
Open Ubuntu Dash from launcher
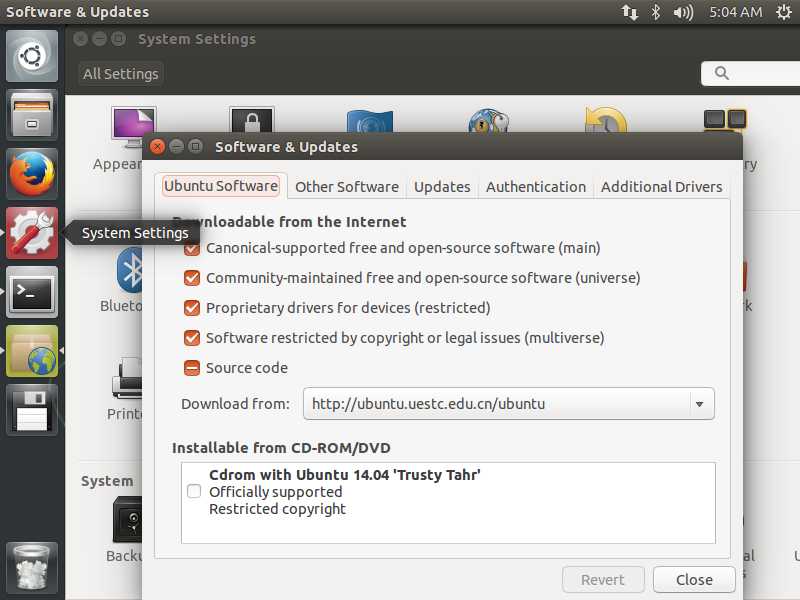32,56
